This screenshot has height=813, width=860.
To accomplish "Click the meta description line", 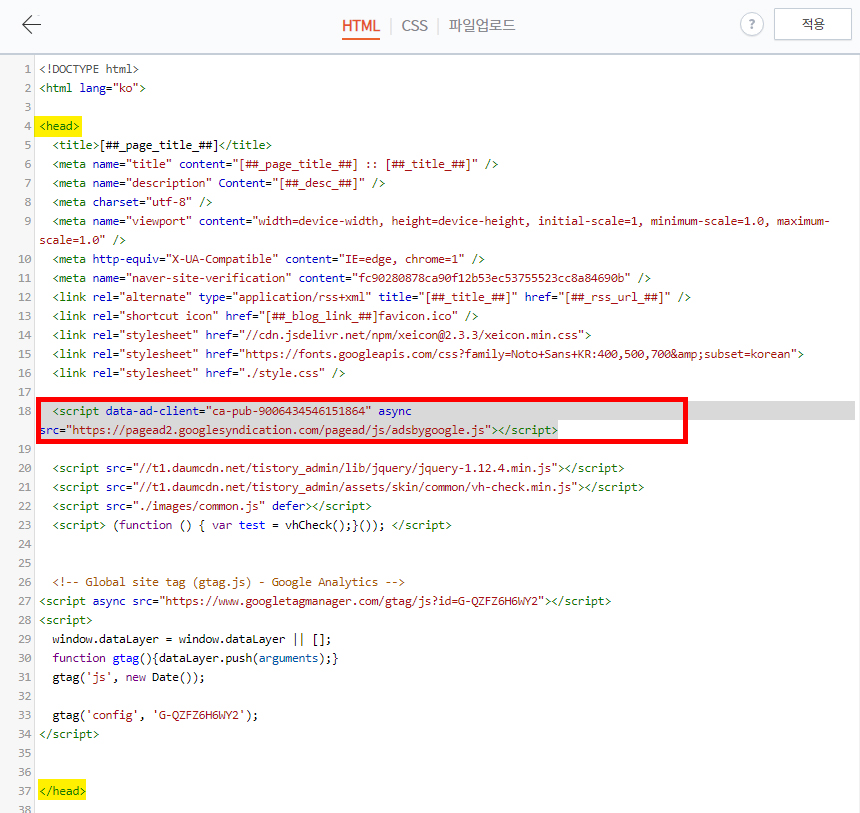I will coord(218,183).
